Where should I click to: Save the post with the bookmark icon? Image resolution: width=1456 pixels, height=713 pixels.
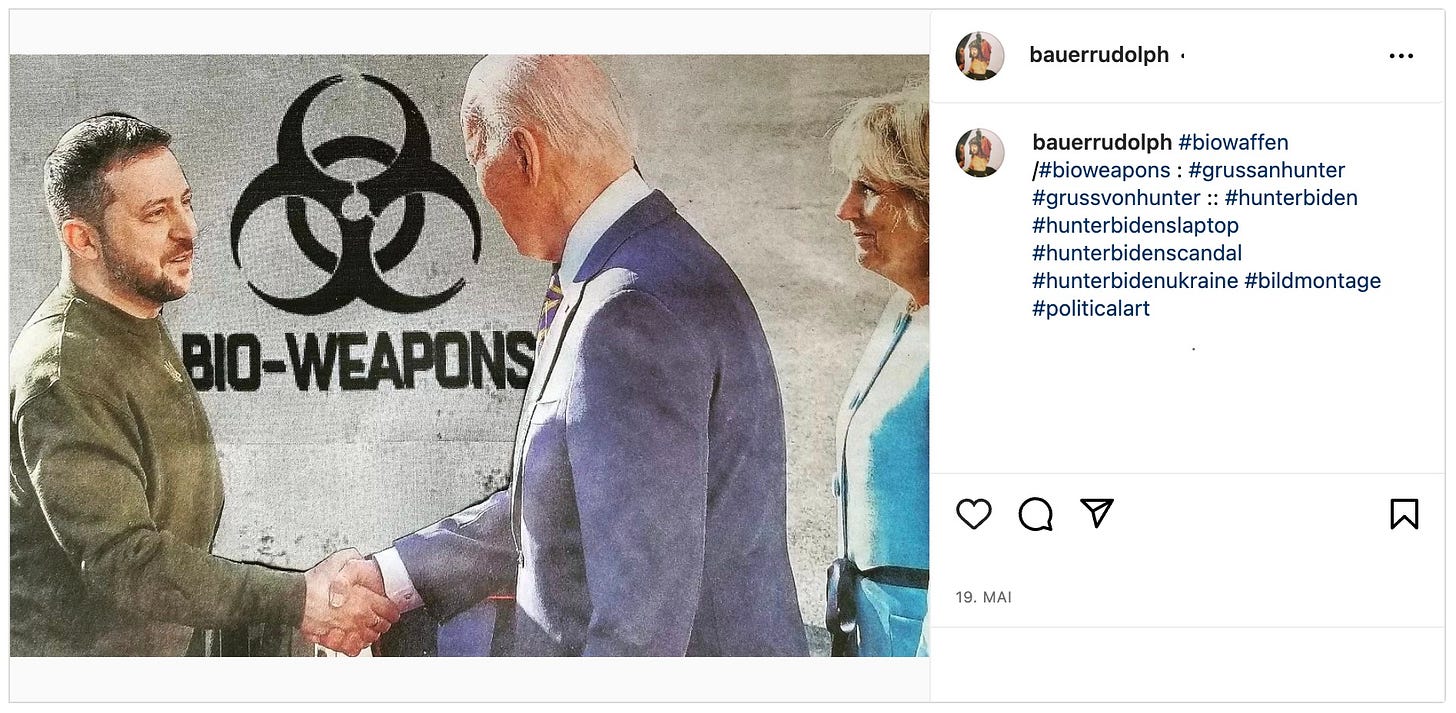point(1404,514)
